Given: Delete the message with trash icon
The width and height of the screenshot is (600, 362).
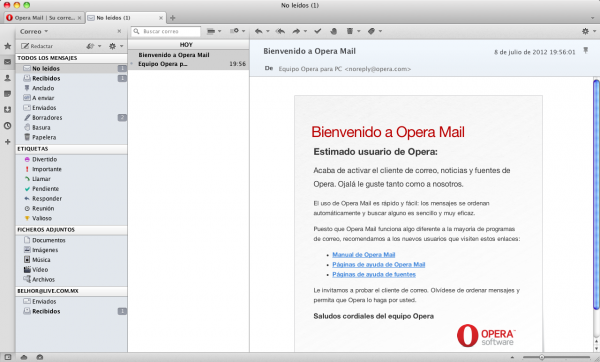Looking at the screenshot, I should (349, 31).
